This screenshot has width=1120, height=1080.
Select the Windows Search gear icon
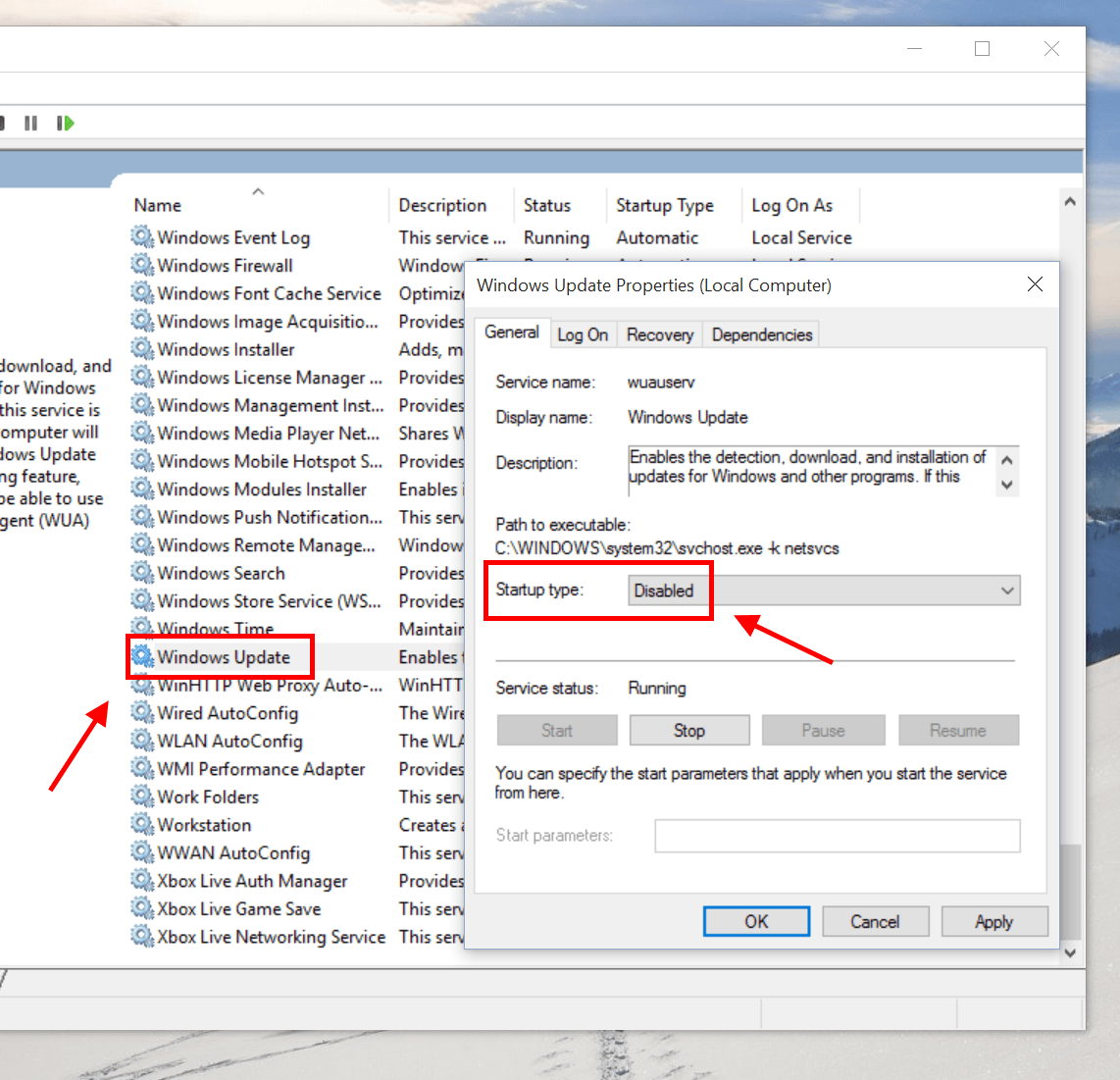pyautogui.click(x=143, y=572)
